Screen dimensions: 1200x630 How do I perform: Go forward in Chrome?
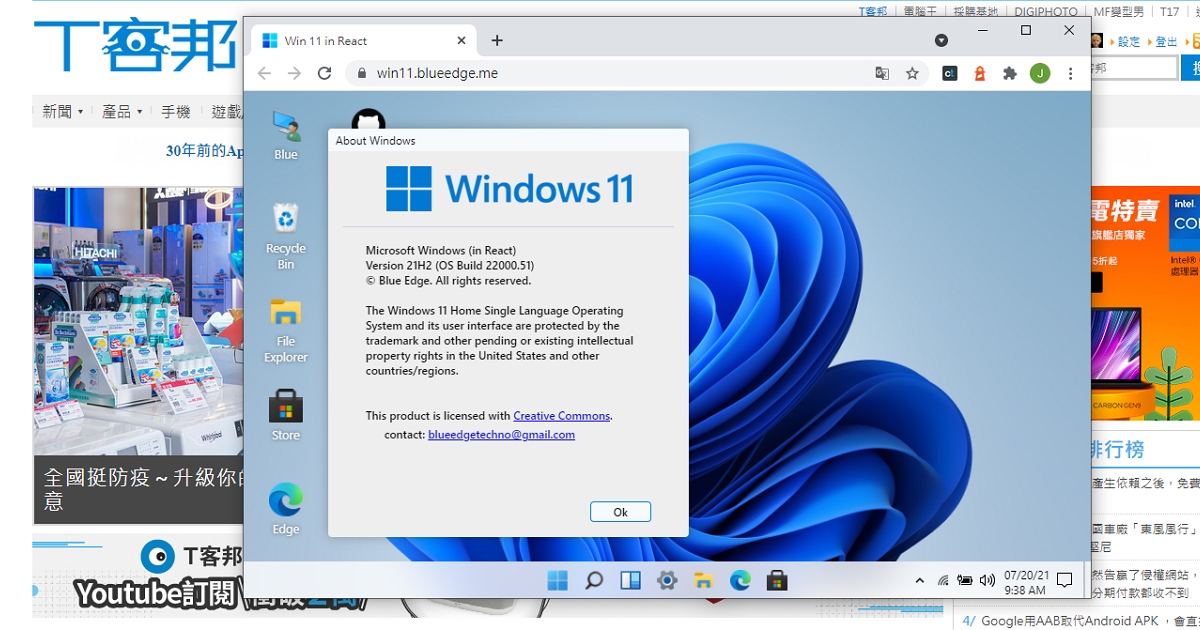[294, 73]
